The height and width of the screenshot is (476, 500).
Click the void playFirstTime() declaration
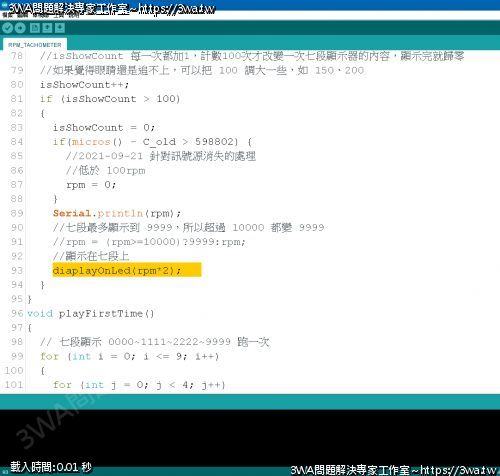click(91, 314)
